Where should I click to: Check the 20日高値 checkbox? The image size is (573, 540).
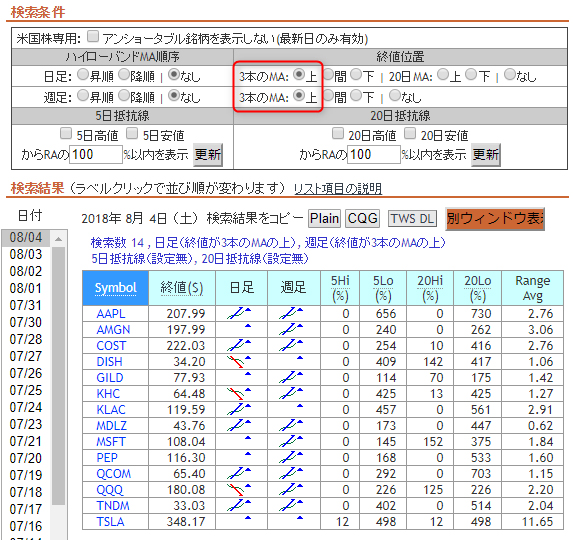338,133
